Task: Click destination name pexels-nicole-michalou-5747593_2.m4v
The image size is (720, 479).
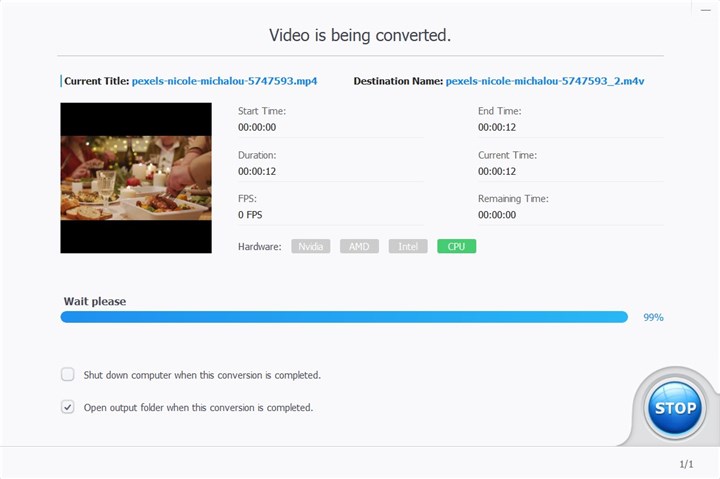Action: point(545,81)
